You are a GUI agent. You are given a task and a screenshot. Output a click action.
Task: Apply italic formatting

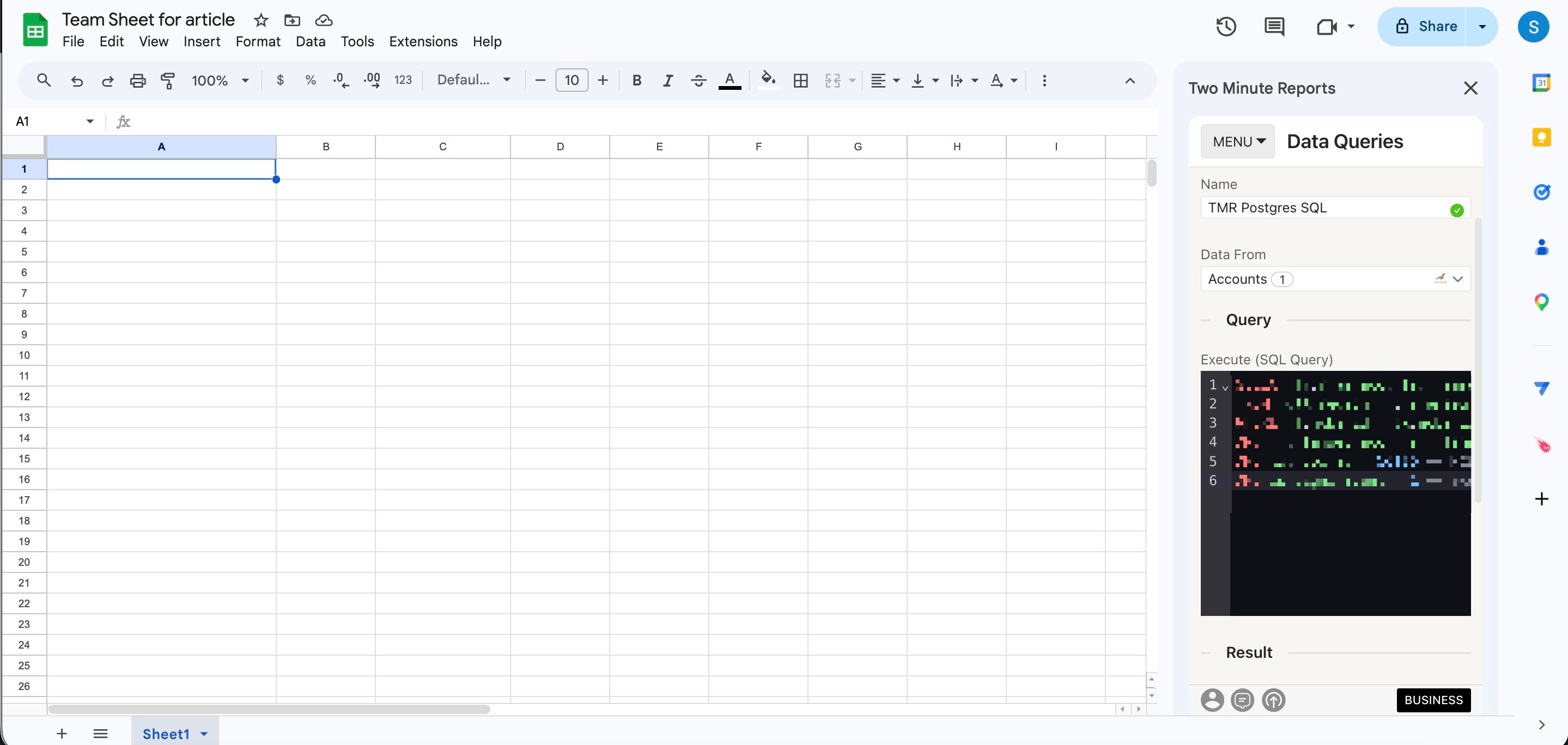tap(667, 80)
